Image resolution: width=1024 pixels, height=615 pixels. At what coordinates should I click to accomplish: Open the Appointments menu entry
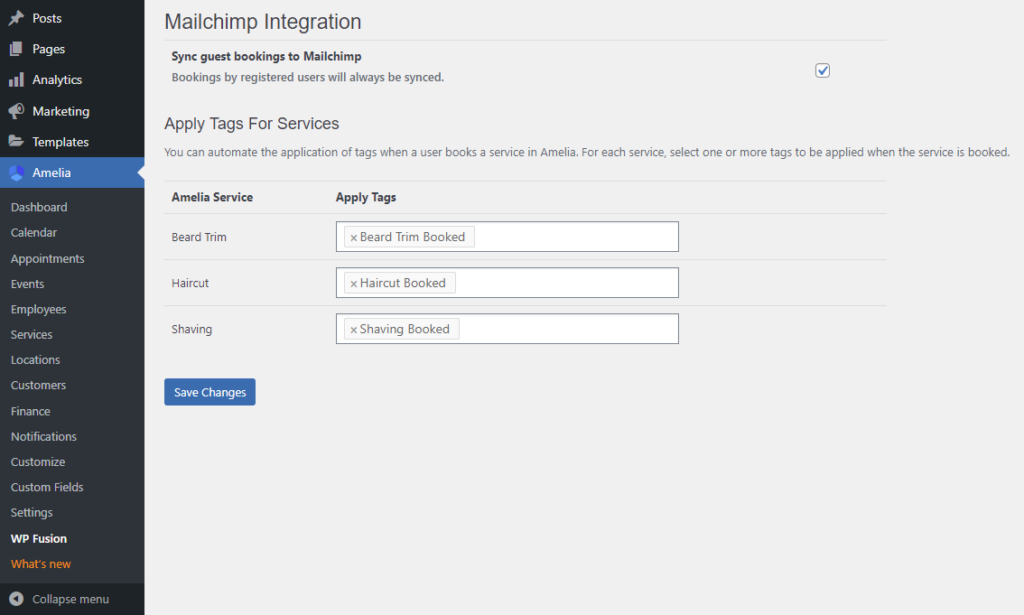point(47,258)
